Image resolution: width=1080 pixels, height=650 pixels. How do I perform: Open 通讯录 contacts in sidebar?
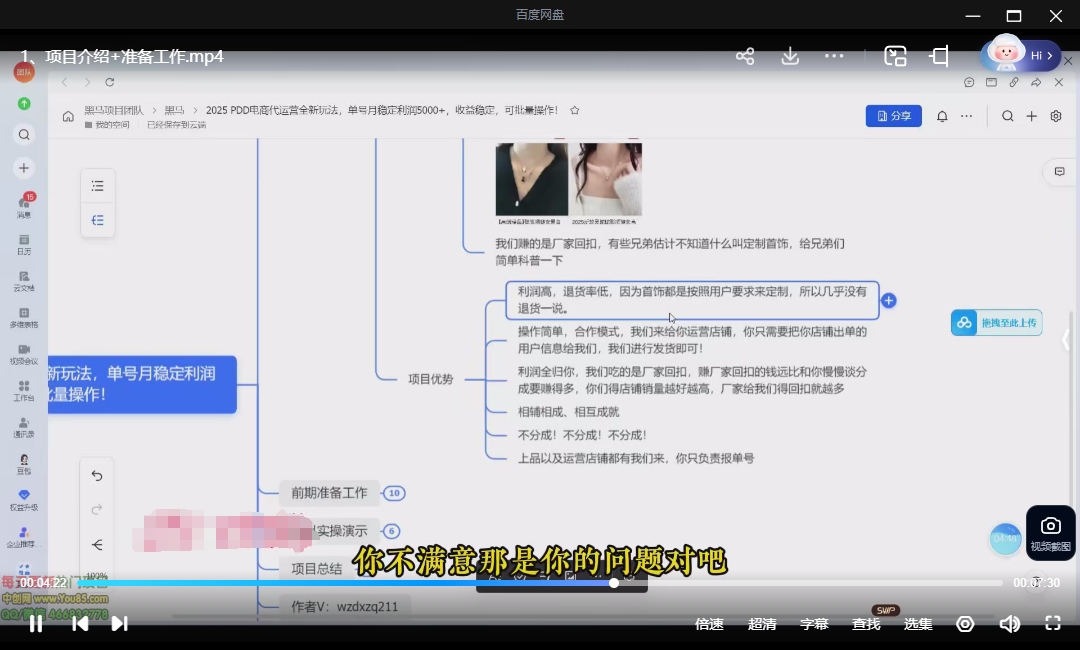(24, 427)
